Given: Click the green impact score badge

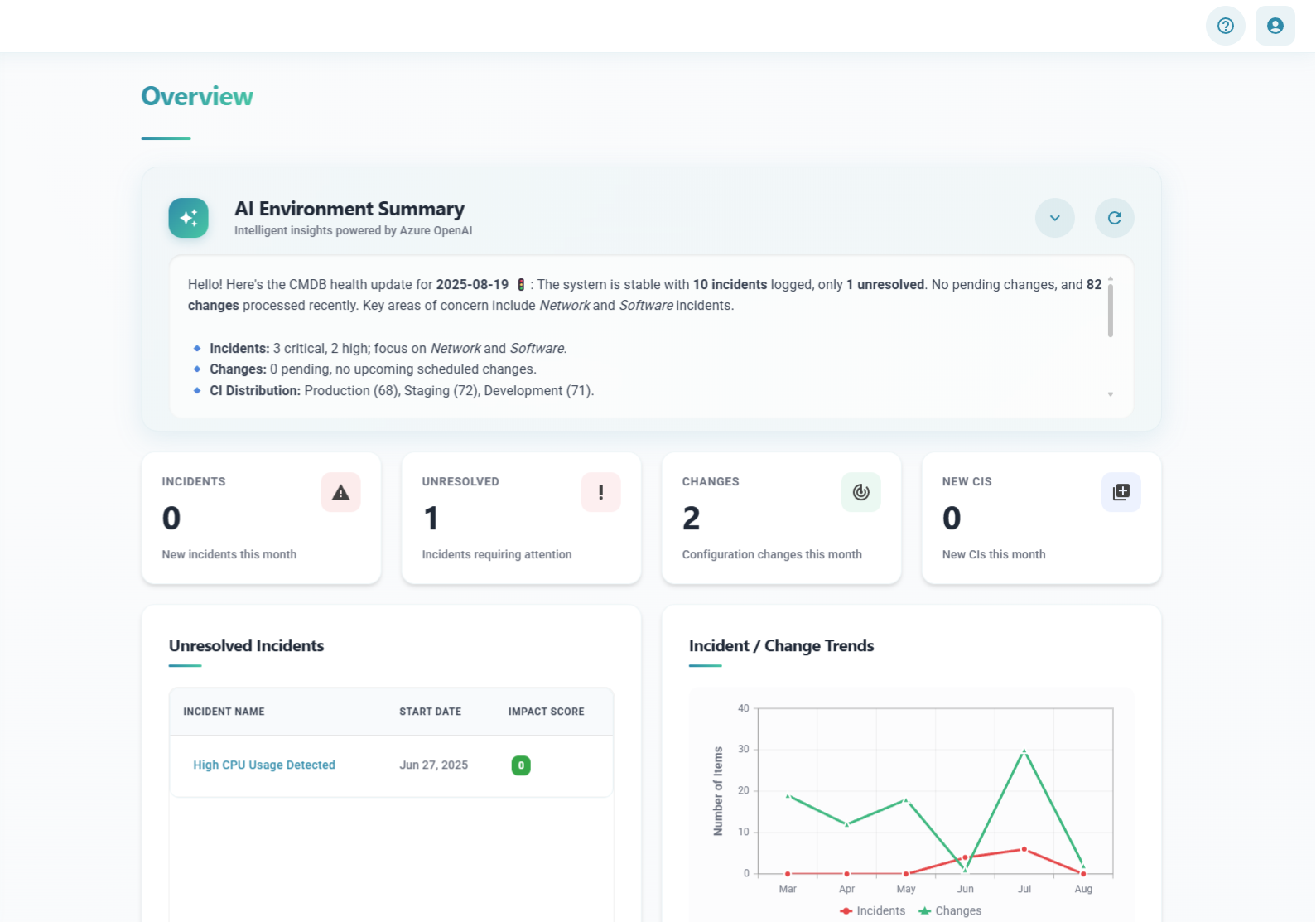Looking at the screenshot, I should tap(521, 765).
